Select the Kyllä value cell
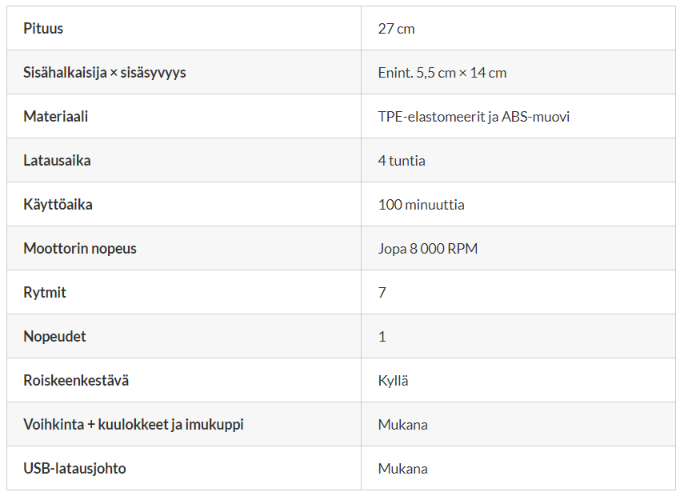 coord(393,381)
